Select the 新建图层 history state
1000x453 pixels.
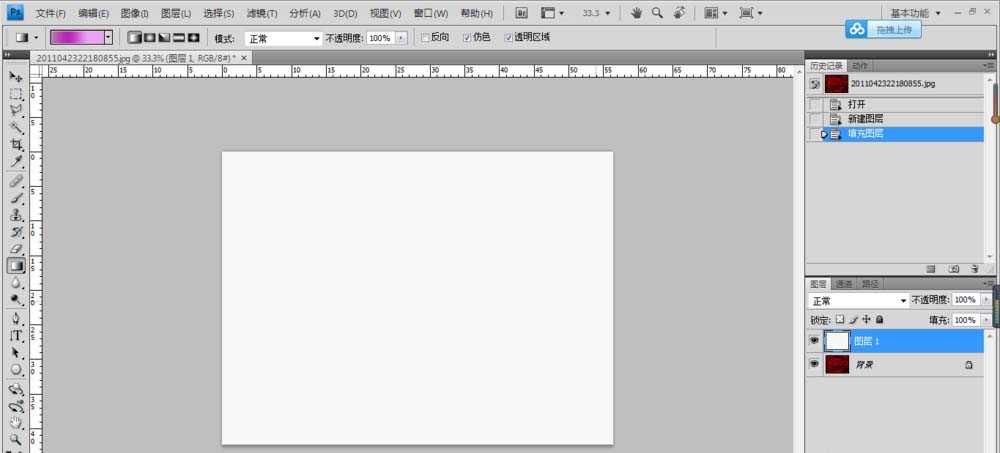(865, 118)
